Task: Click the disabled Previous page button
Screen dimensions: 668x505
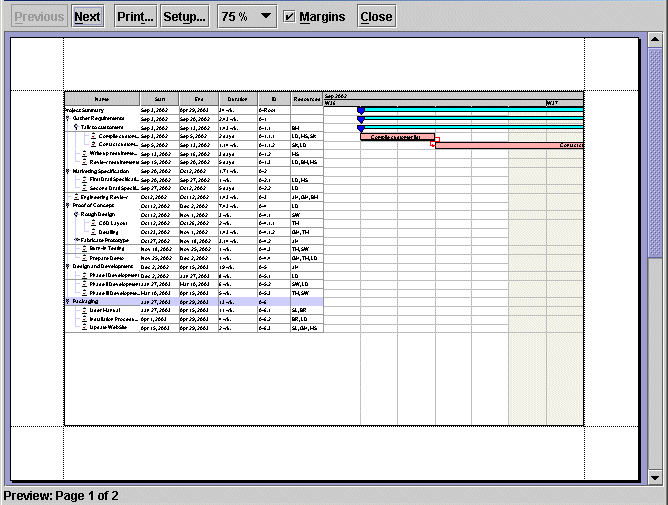Action: (39, 17)
